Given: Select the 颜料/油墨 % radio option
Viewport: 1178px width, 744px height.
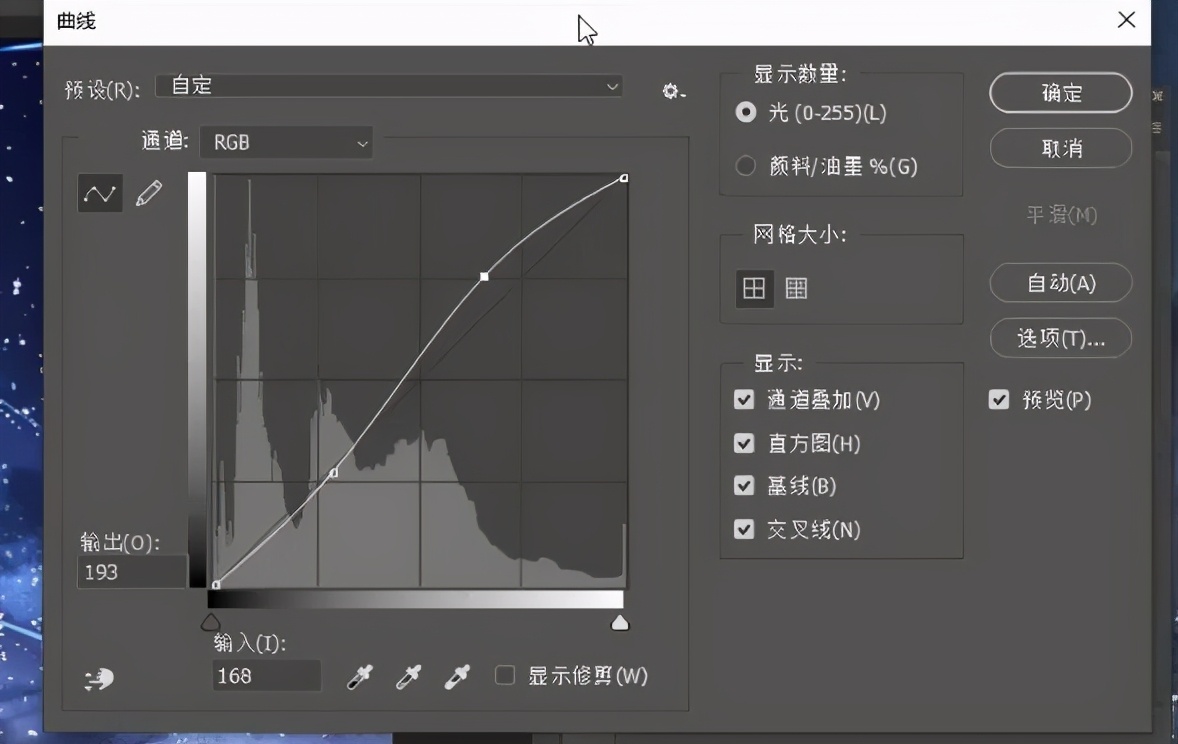Looking at the screenshot, I should [745, 165].
